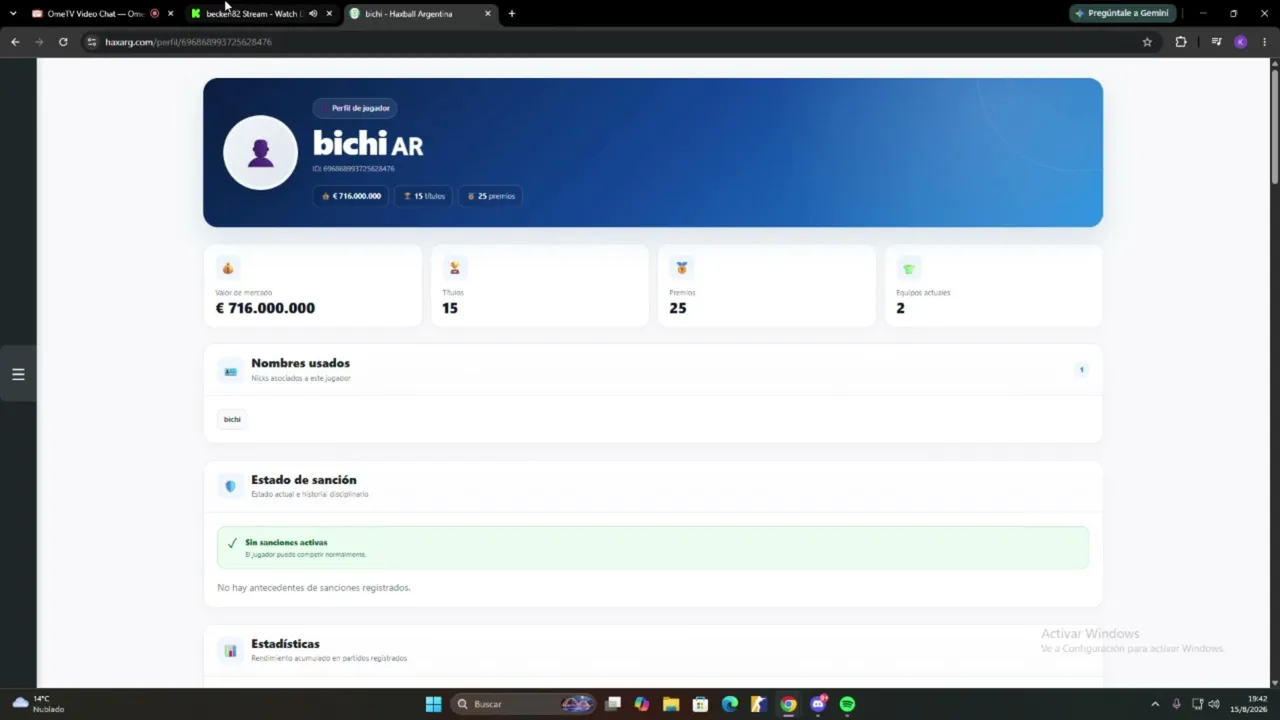Open File Explorer from the taskbar
1280x720 pixels.
point(671,704)
